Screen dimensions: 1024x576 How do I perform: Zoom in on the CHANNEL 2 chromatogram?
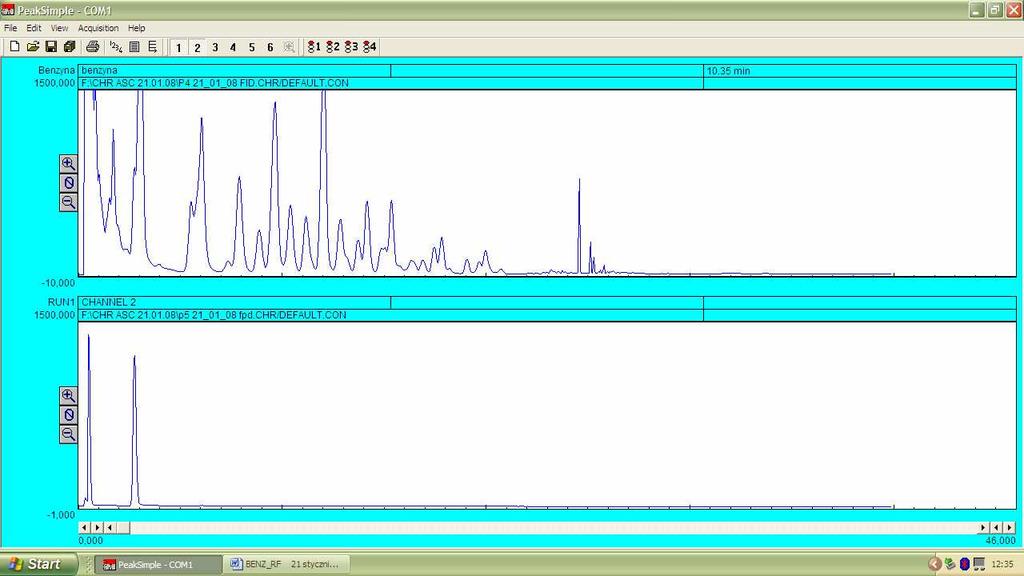(68, 395)
